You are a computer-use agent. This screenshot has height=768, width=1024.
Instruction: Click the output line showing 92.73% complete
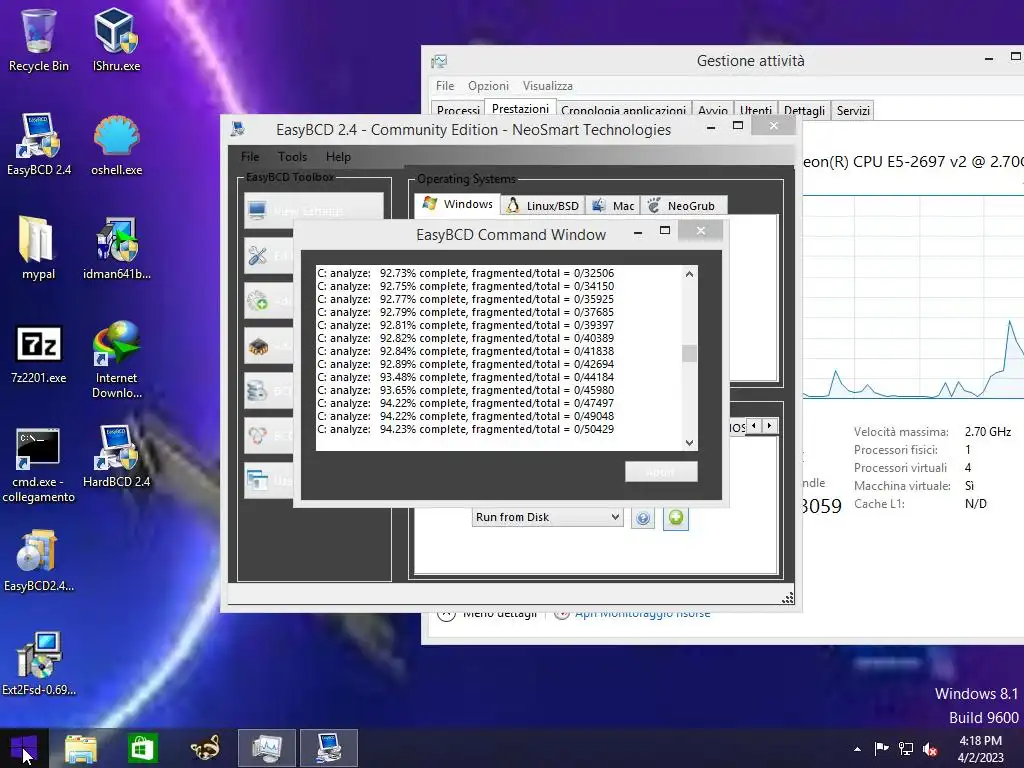tap(466, 273)
